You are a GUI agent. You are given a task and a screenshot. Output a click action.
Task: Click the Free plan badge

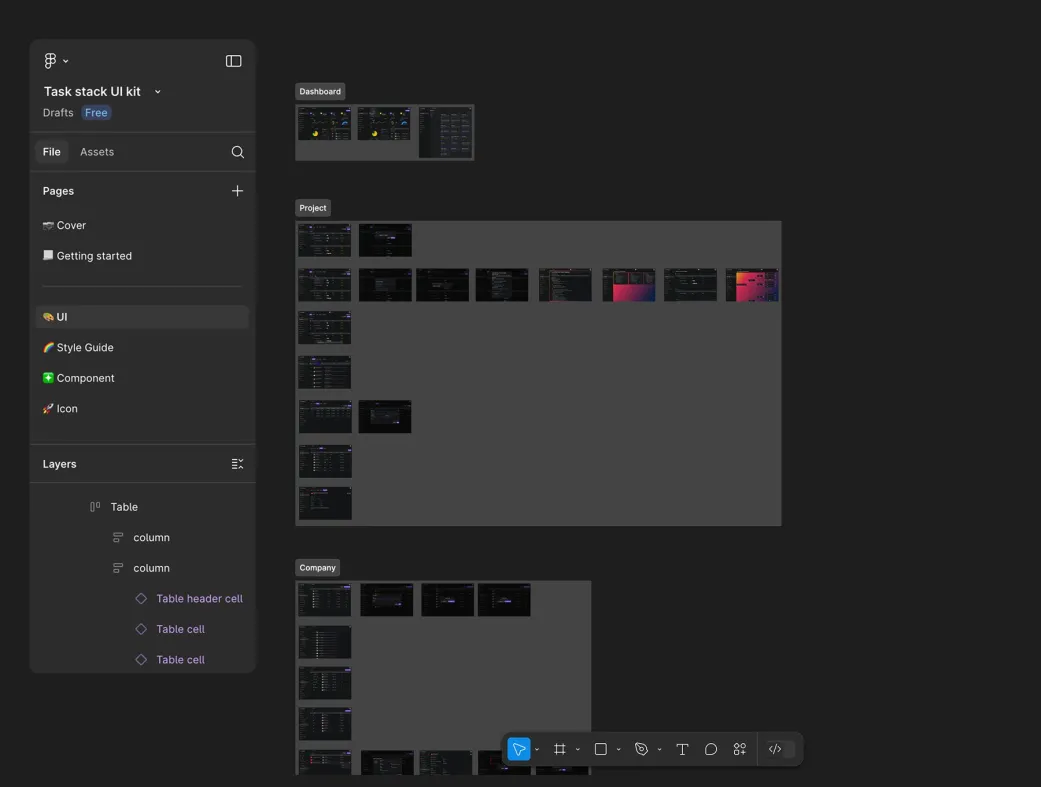(x=96, y=113)
